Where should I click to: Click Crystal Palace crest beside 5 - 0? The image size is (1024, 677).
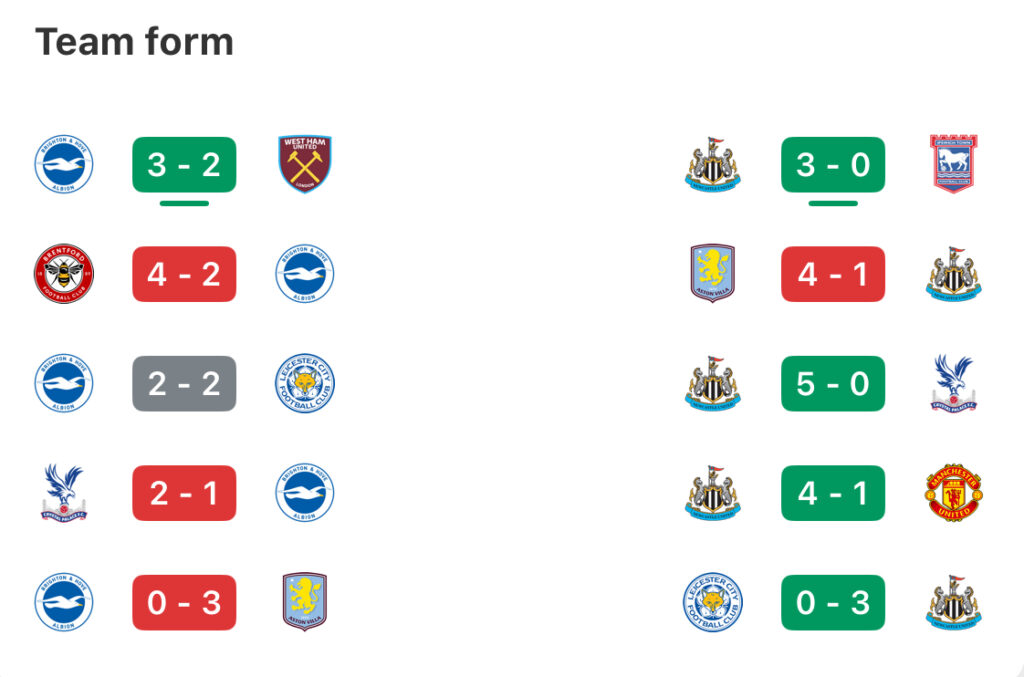tap(953, 383)
